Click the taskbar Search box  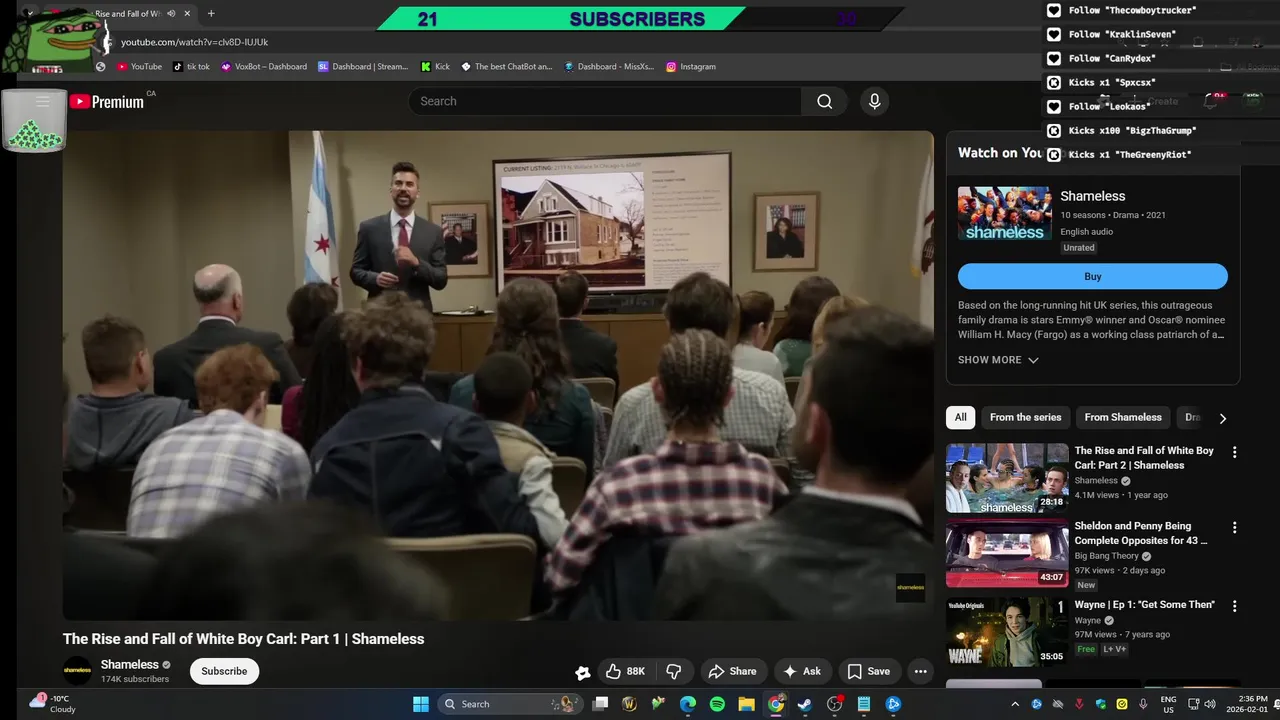[x=510, y=704]
